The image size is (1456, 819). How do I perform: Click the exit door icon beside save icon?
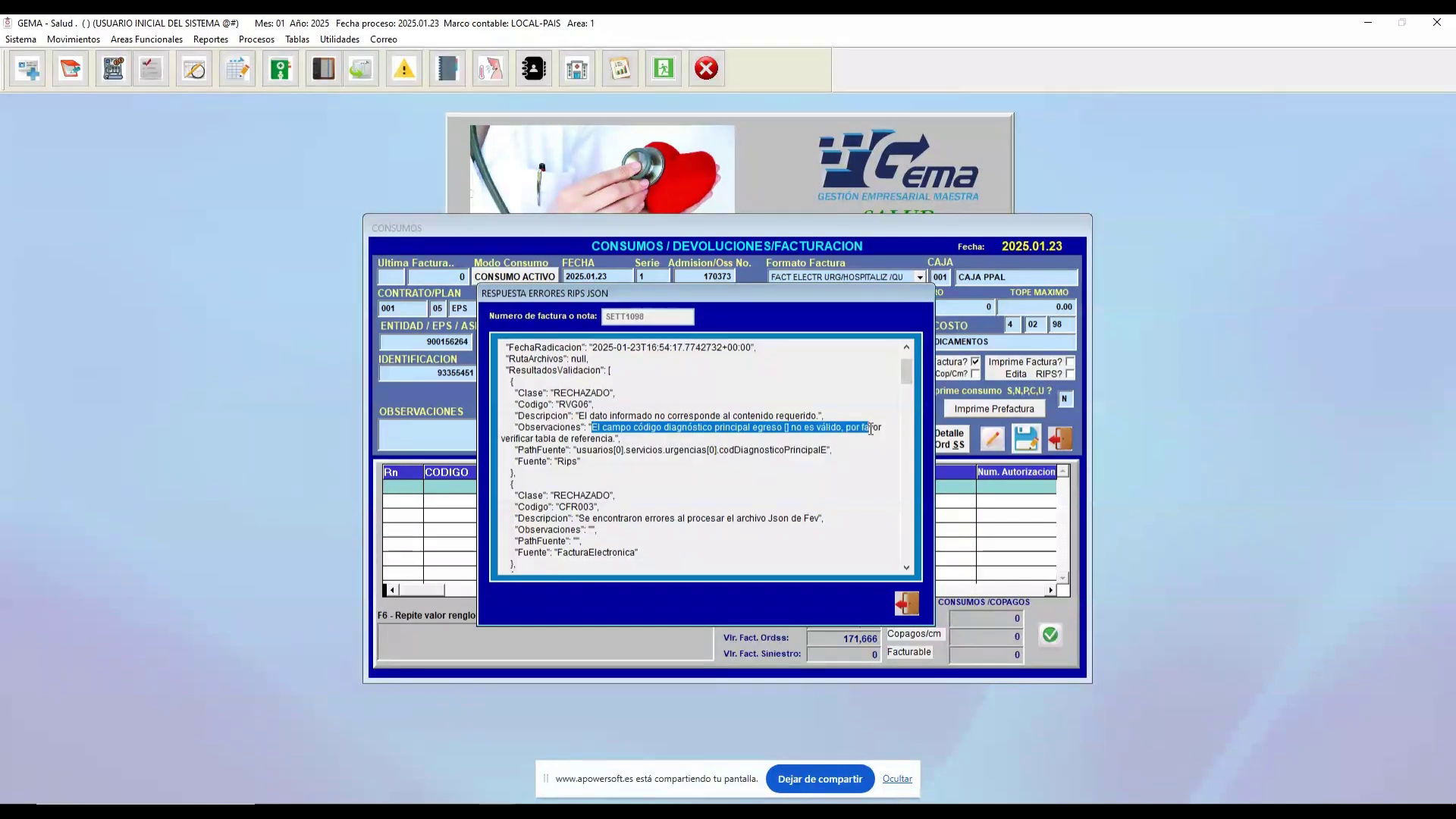(1060, 438)
